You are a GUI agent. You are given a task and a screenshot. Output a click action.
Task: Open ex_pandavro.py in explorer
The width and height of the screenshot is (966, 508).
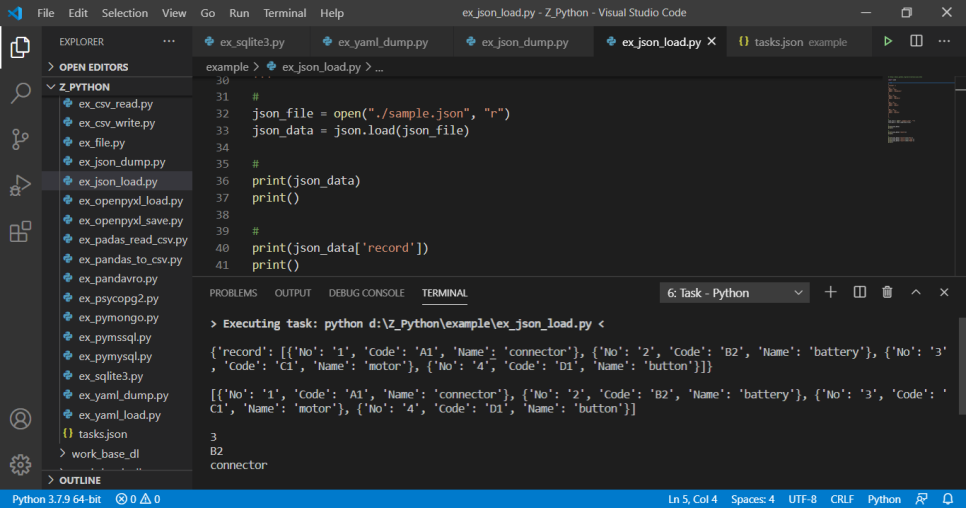coord(117,278)
